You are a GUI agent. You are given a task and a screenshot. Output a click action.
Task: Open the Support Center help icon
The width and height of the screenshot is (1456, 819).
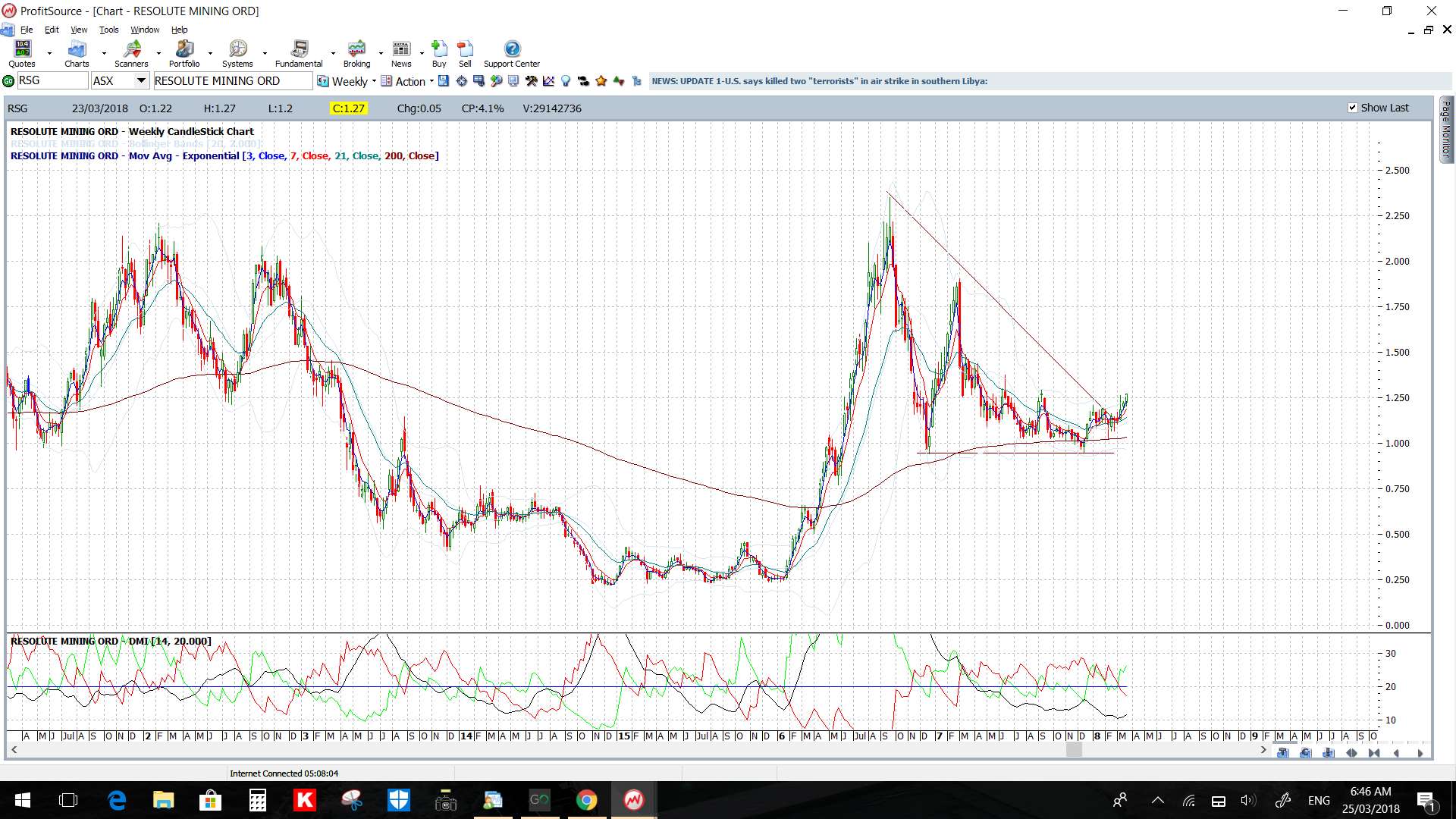(512, 54)
